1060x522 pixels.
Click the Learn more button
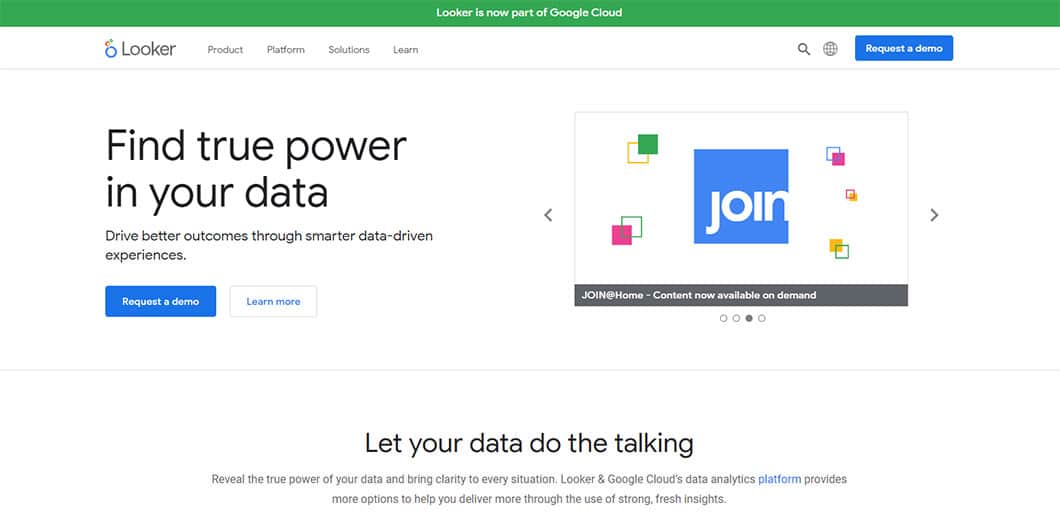click(273, 302)
